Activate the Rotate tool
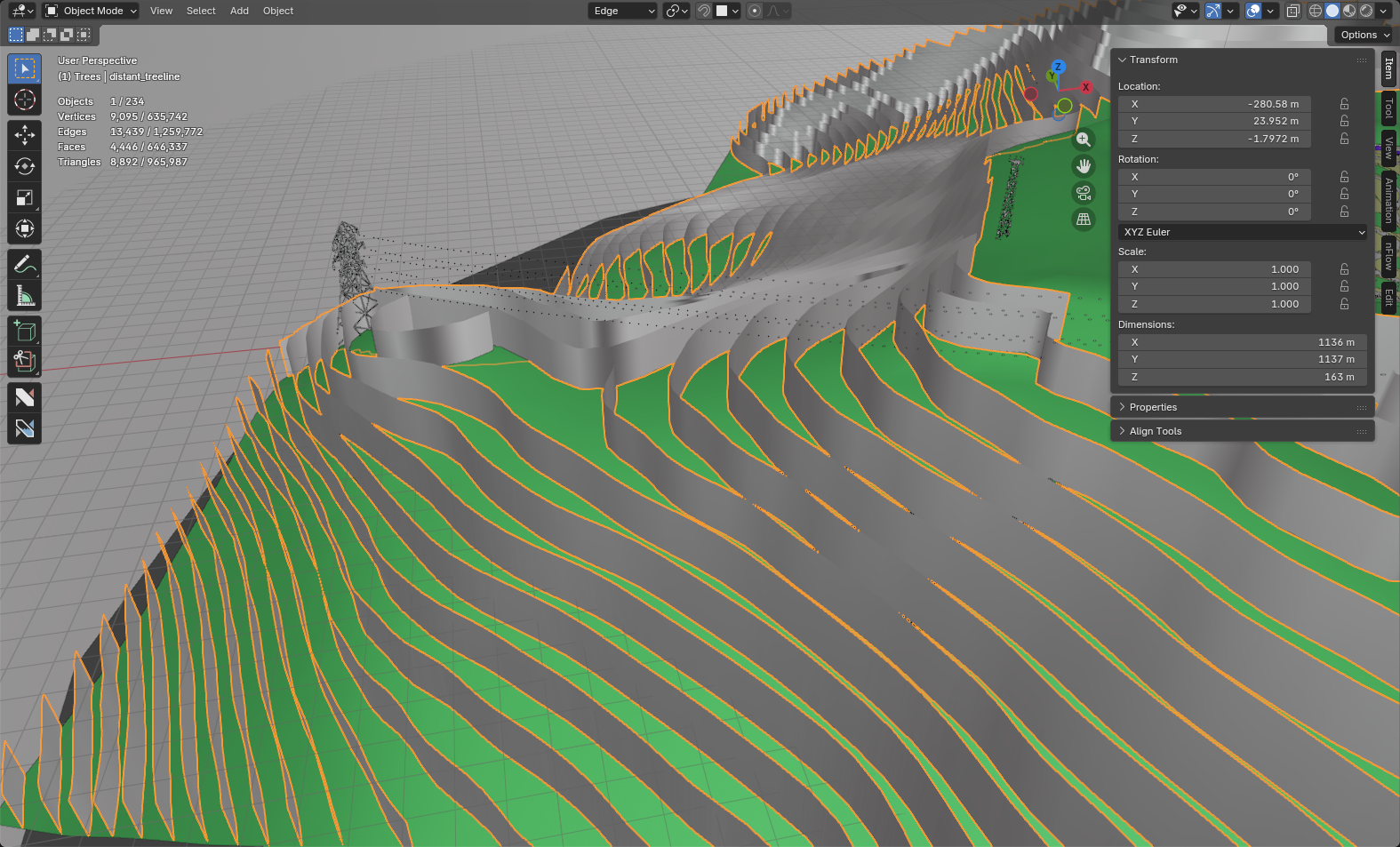 coord(25,166)
